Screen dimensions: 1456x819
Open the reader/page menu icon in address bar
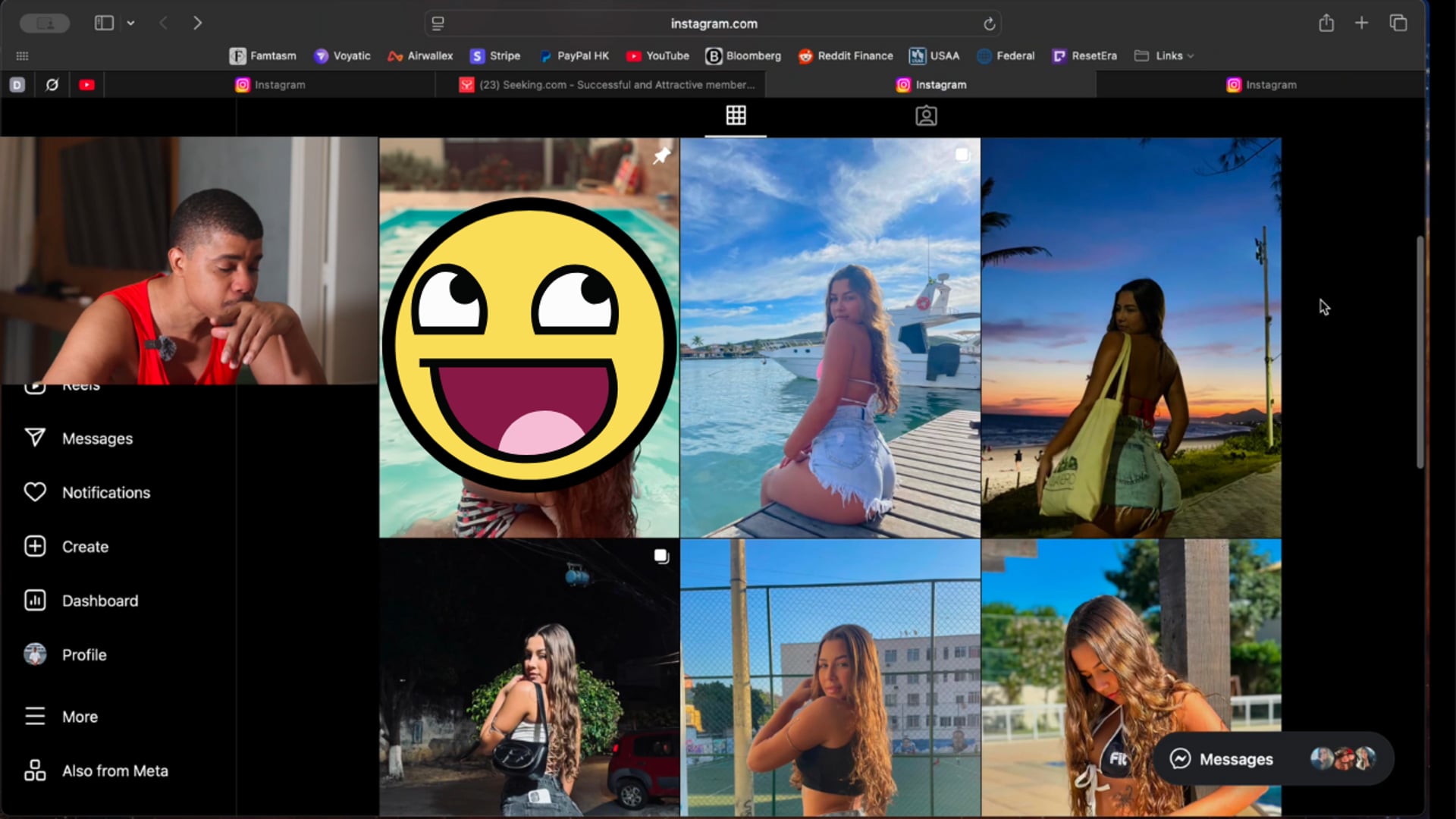click(x=438, y=24)
